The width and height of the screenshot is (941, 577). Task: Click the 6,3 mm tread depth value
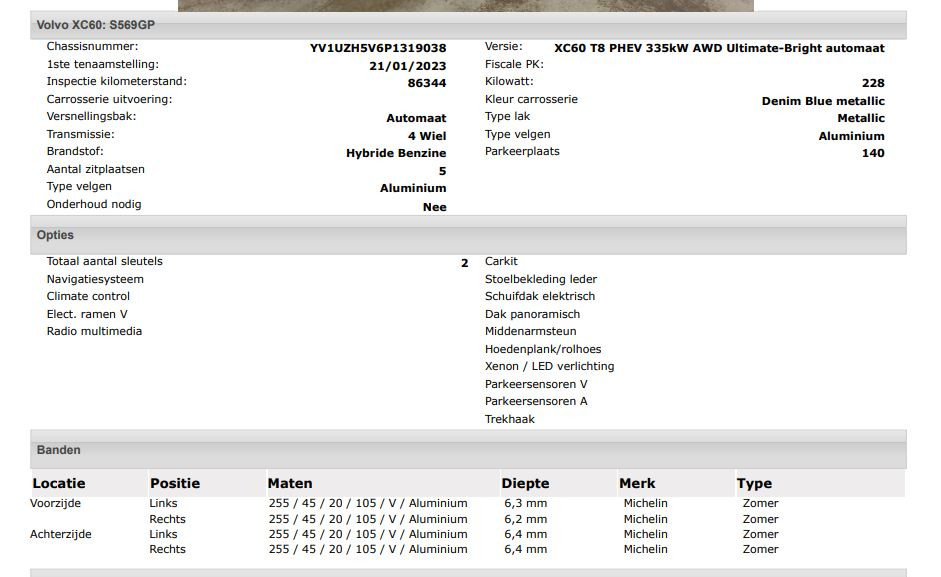(x=525, y=503)
